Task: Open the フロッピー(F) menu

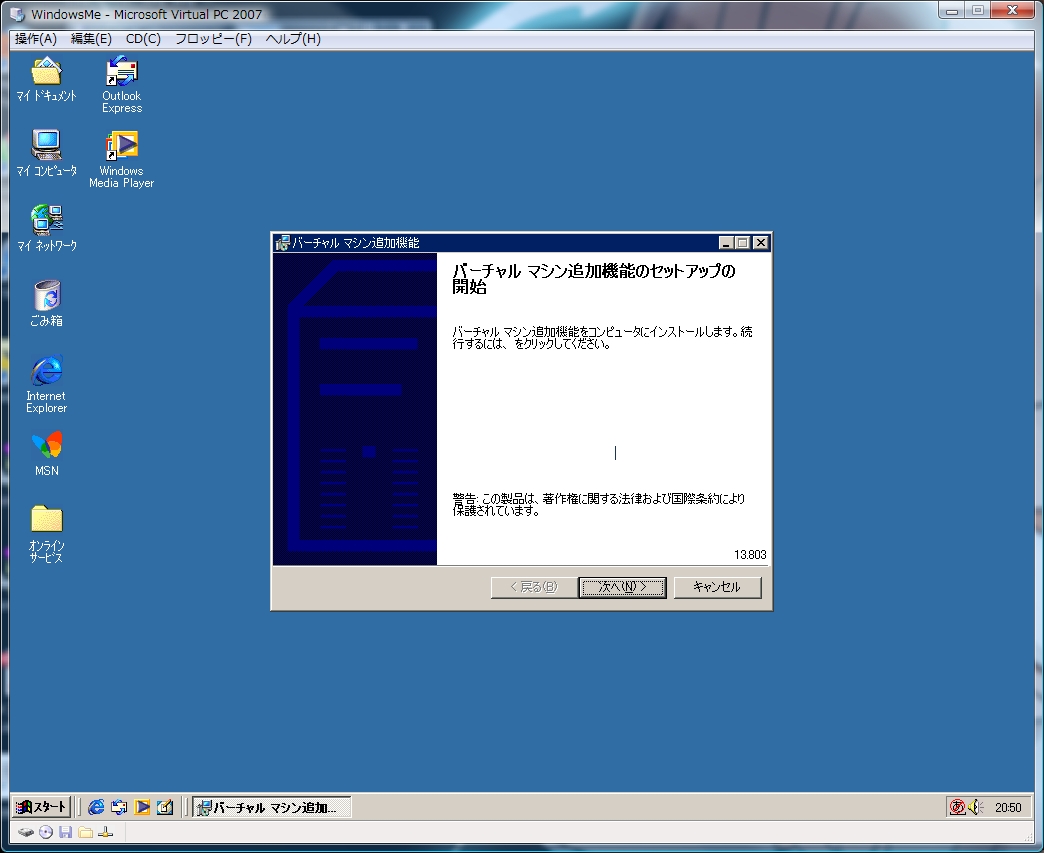Action: (x=213, y=39)
